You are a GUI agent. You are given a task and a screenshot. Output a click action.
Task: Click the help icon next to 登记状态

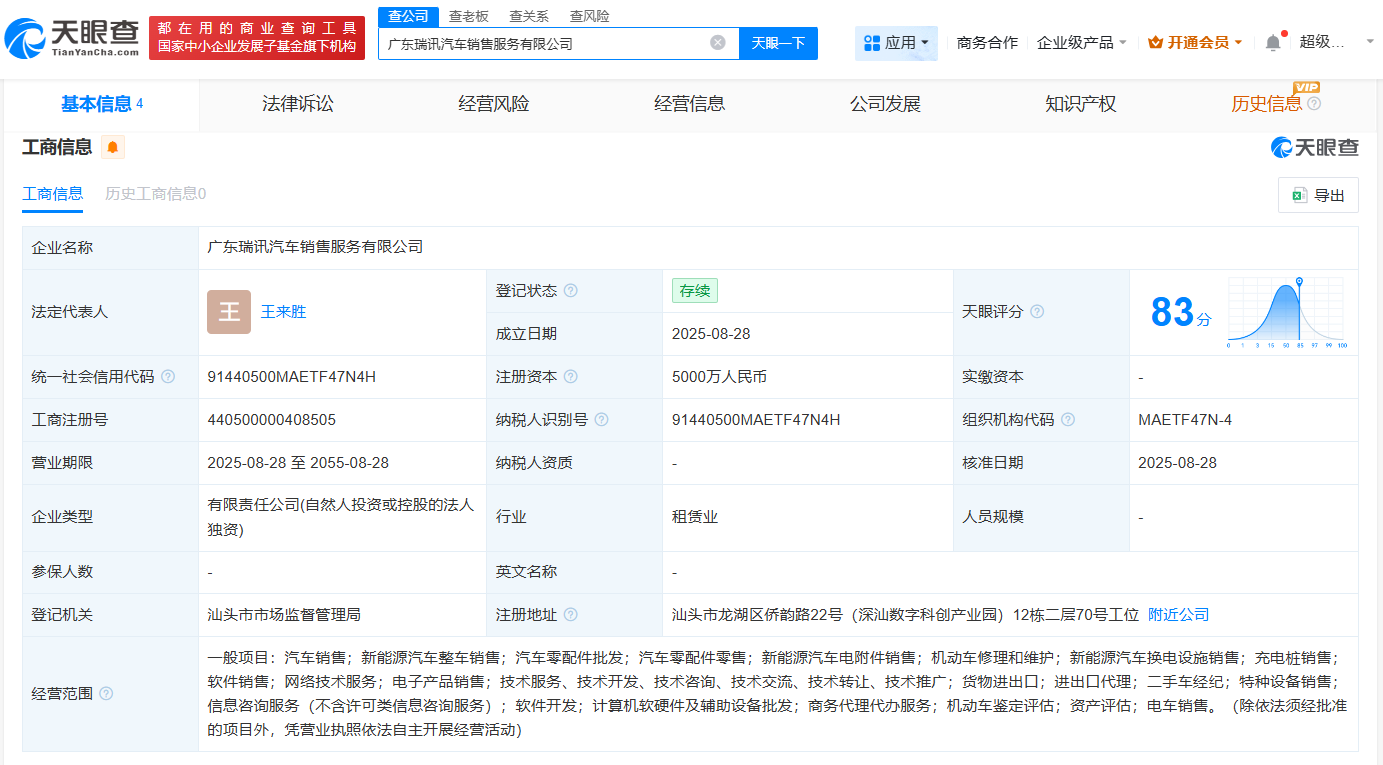point(570,290)
